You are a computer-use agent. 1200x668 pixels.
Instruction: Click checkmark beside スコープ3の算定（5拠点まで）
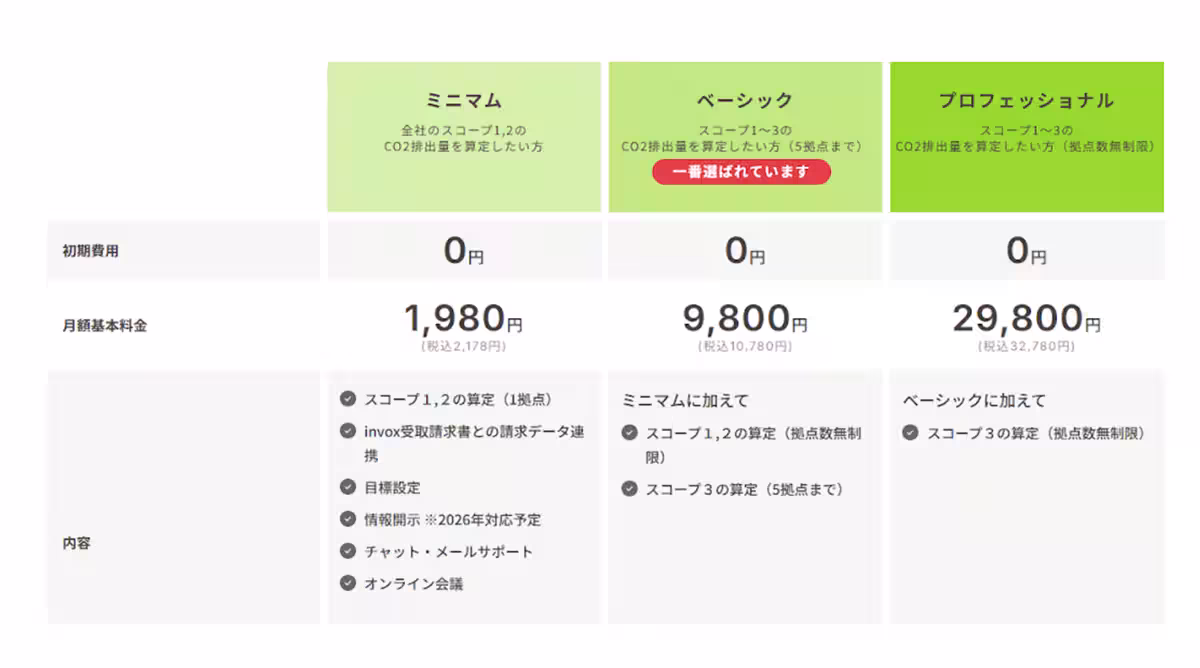[629, 489]
